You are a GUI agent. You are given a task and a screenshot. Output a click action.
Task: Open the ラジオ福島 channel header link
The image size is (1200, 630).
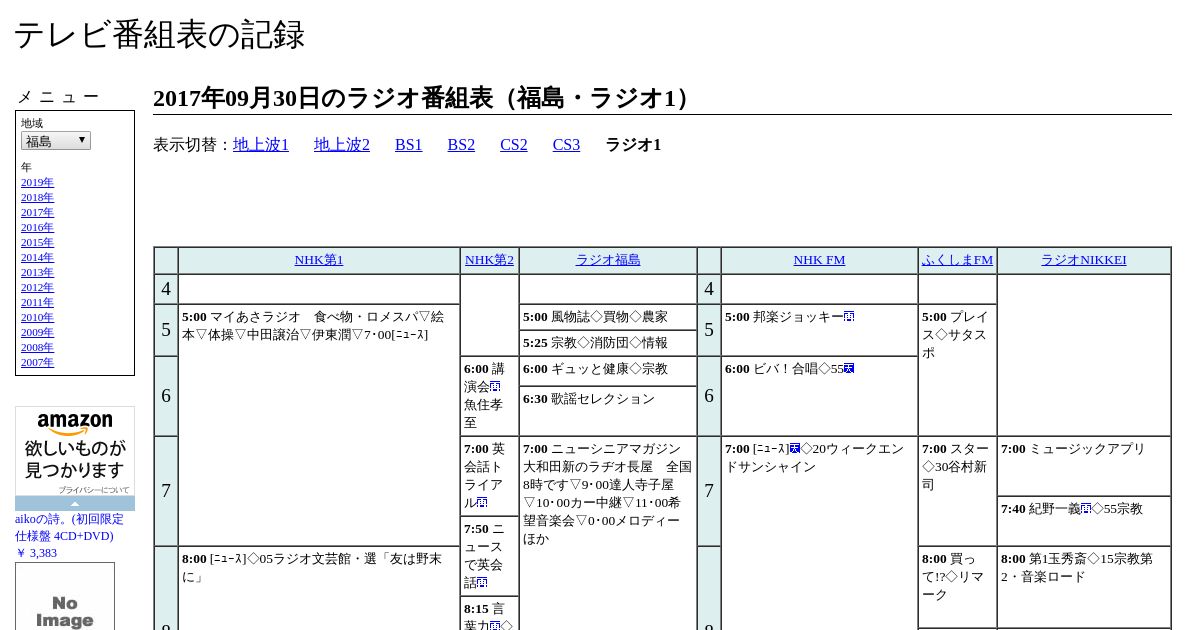tap(608, 260)
